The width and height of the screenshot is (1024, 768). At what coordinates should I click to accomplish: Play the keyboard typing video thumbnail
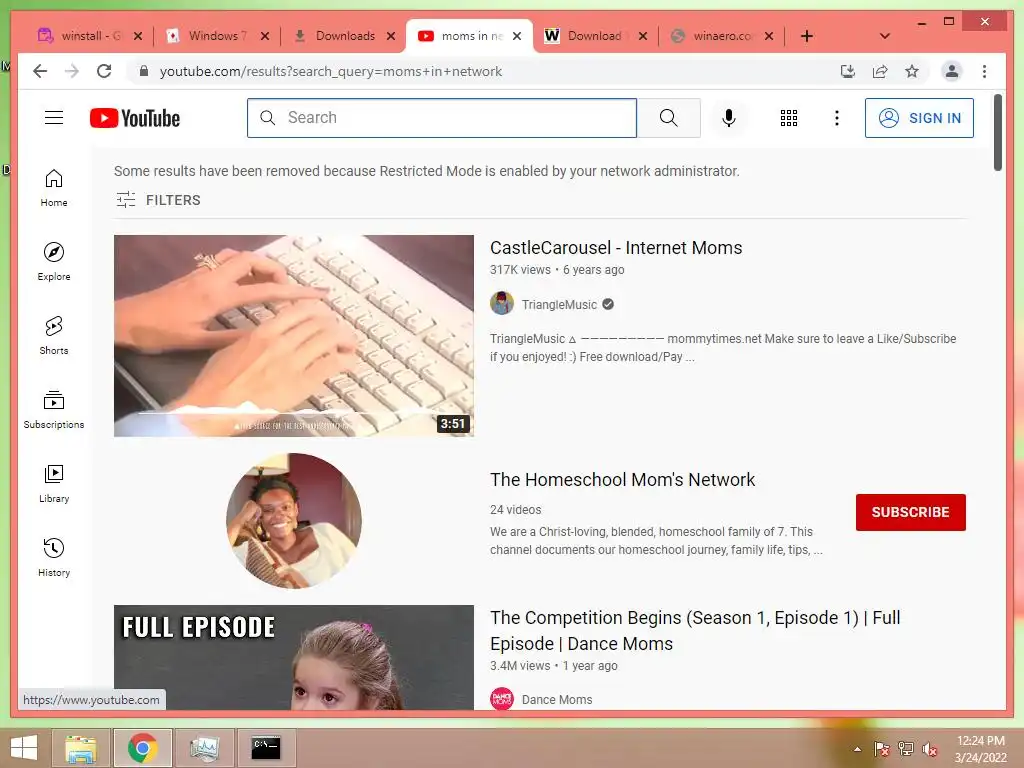tap(293, 336)
